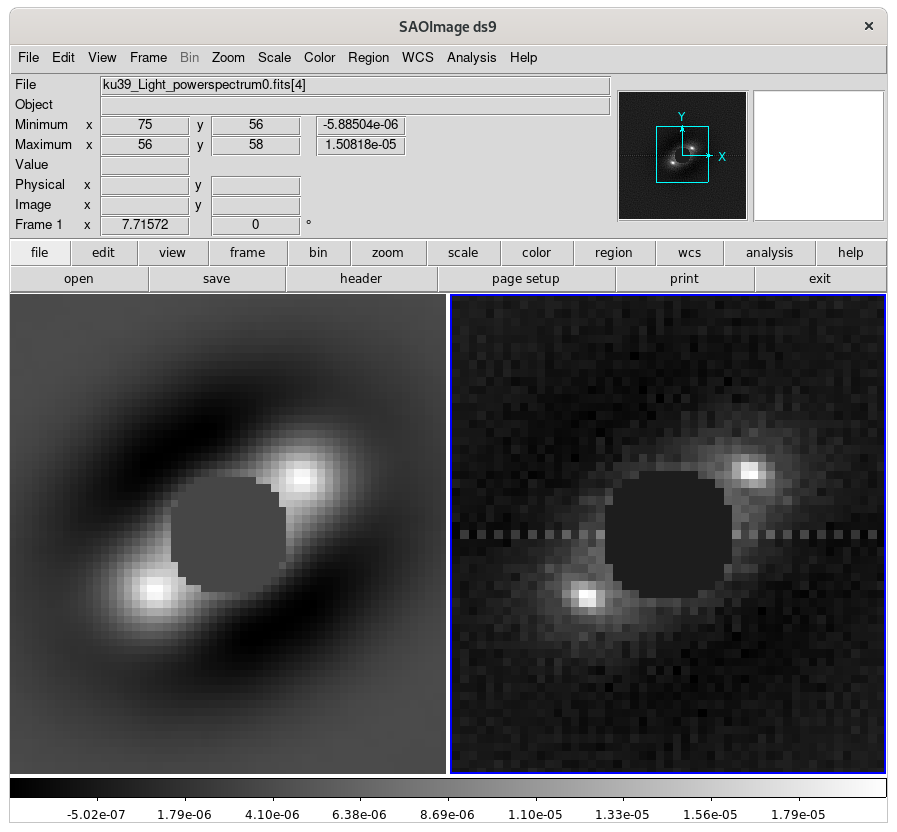Image resolution: width=897 pixels, height=832 pixels.
Task: Open the Analysis menu
Action: pos(469,57)
